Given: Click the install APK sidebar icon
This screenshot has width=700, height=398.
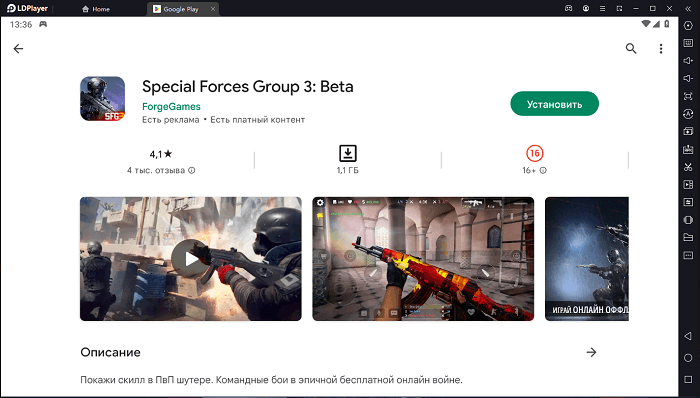Looking at the screenshot, I should 688,149.
